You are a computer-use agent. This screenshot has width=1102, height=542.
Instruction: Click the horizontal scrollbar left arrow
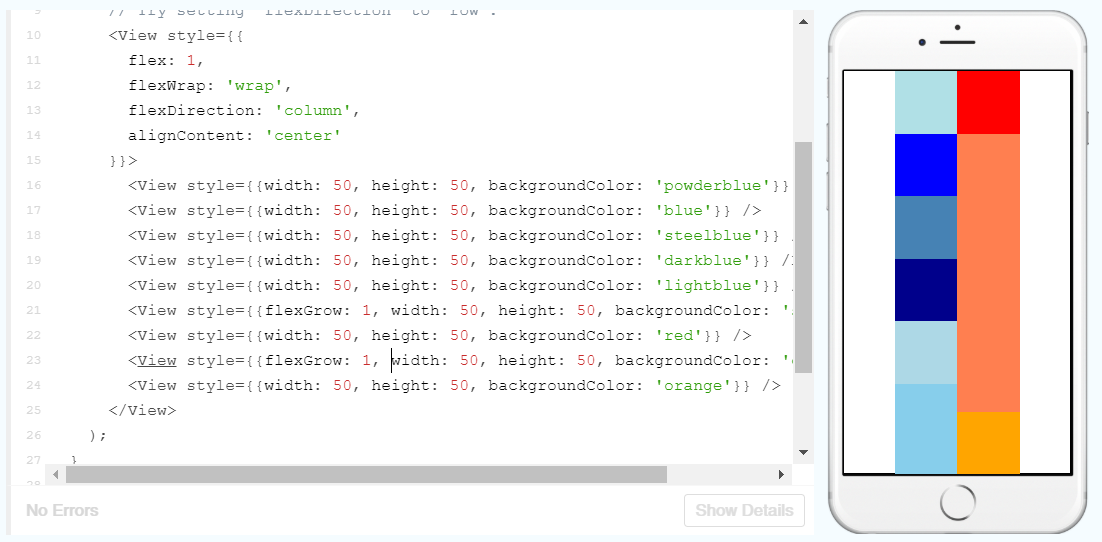(55, 474)
